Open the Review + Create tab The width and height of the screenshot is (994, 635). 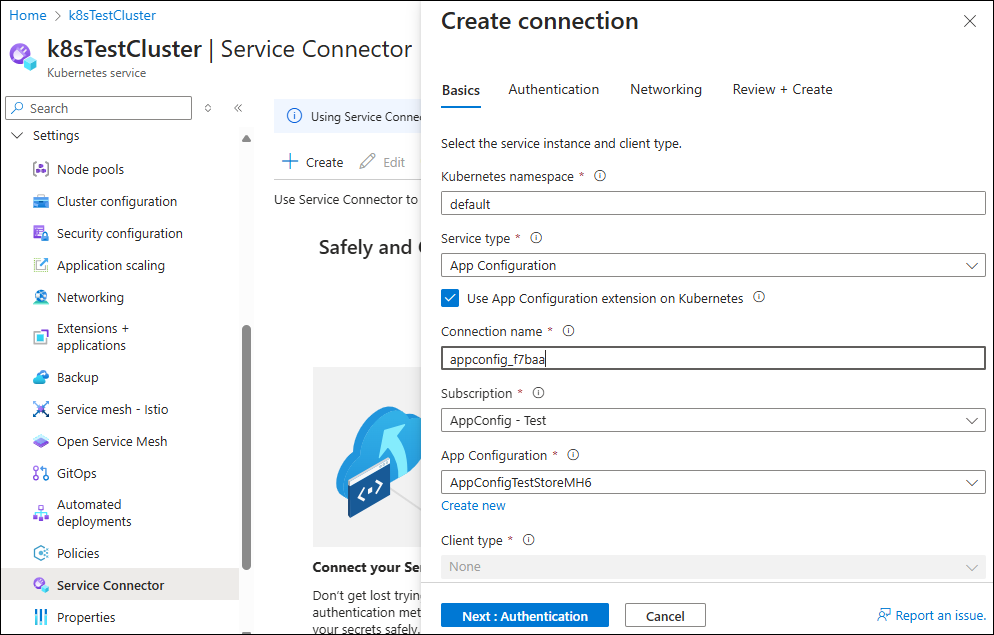coord(782,89)
